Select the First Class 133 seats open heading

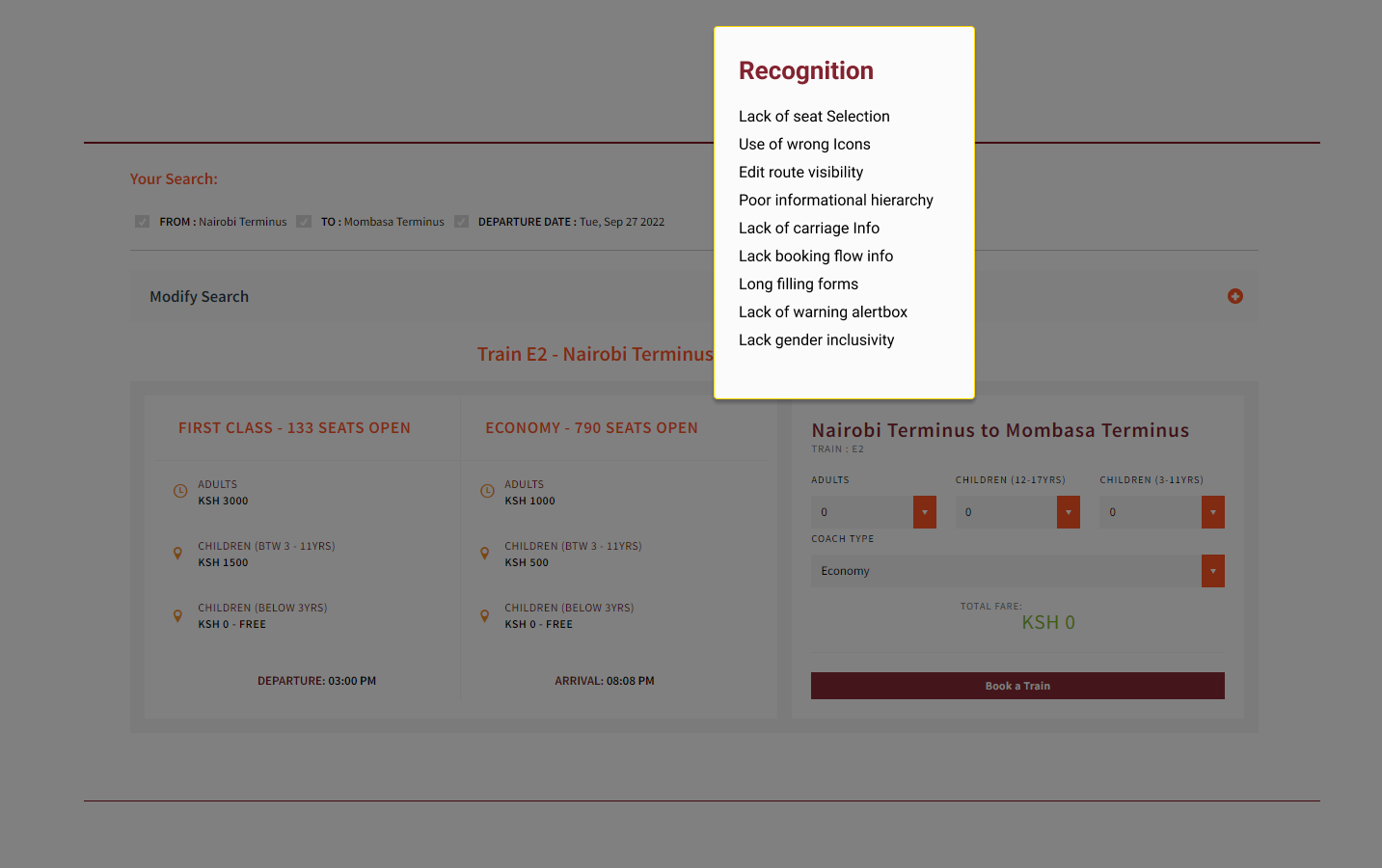tap(294, 428)
